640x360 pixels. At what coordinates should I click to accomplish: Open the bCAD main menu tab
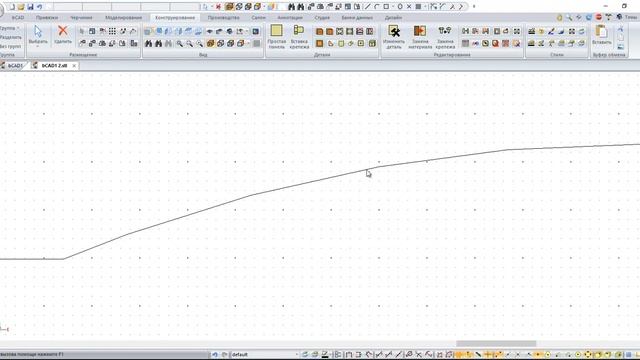[18, 18]
